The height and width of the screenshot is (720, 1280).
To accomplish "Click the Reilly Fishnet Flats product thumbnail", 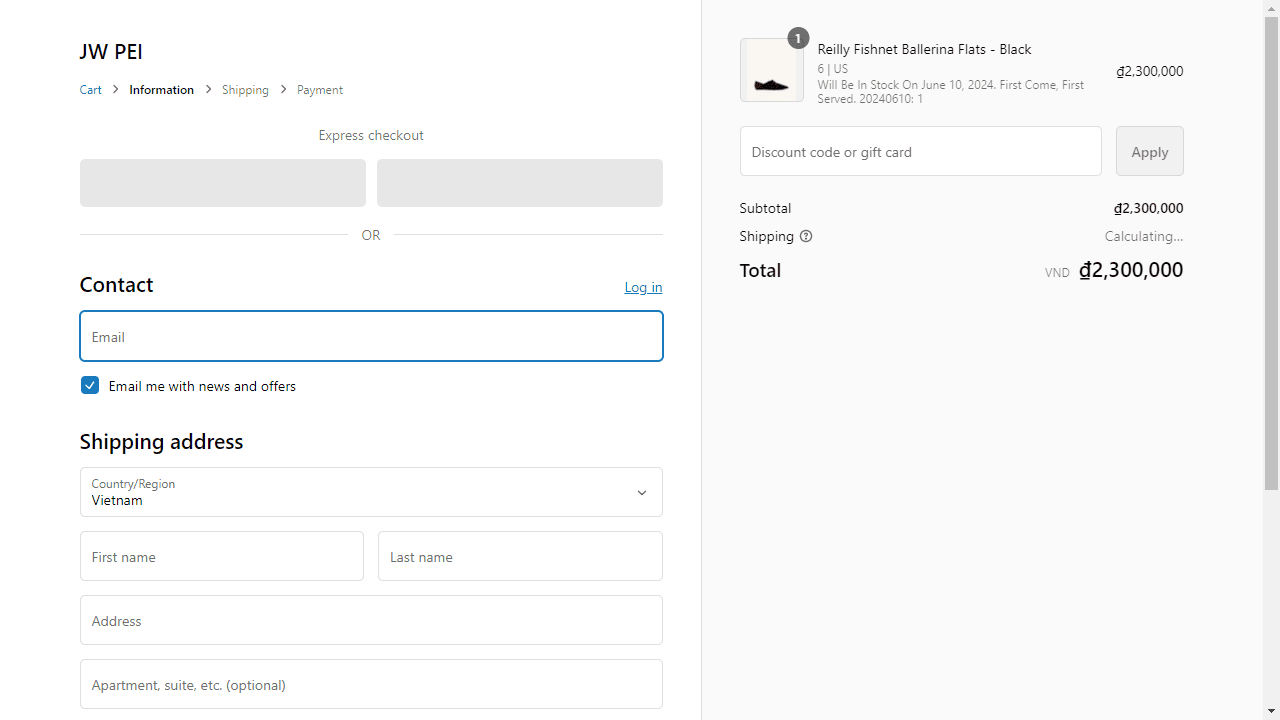I will (x=772, y=70).
